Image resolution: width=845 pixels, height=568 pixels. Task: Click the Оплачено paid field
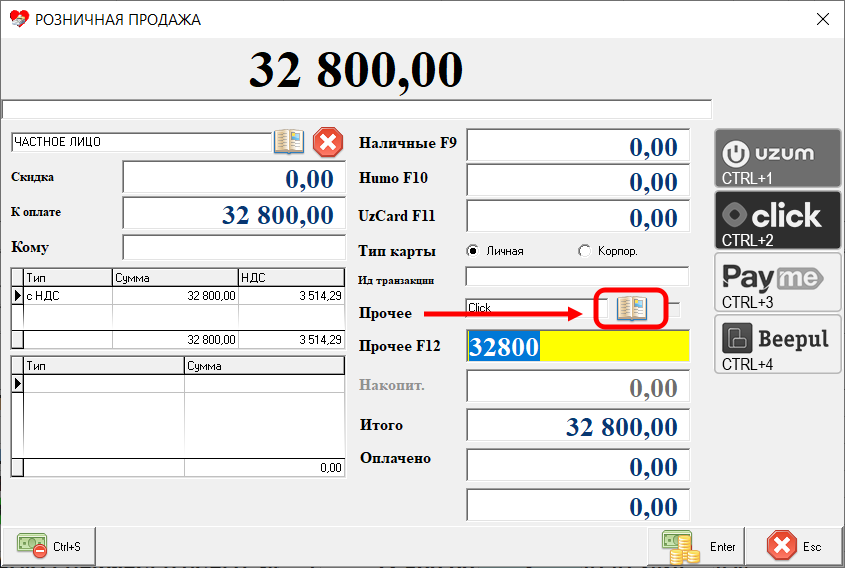pos(578,465)
